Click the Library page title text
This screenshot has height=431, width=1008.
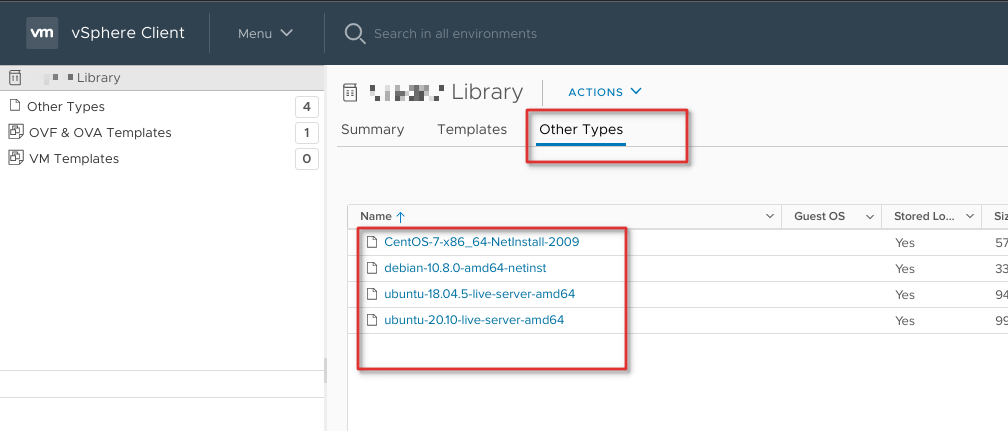pos(487,92)
